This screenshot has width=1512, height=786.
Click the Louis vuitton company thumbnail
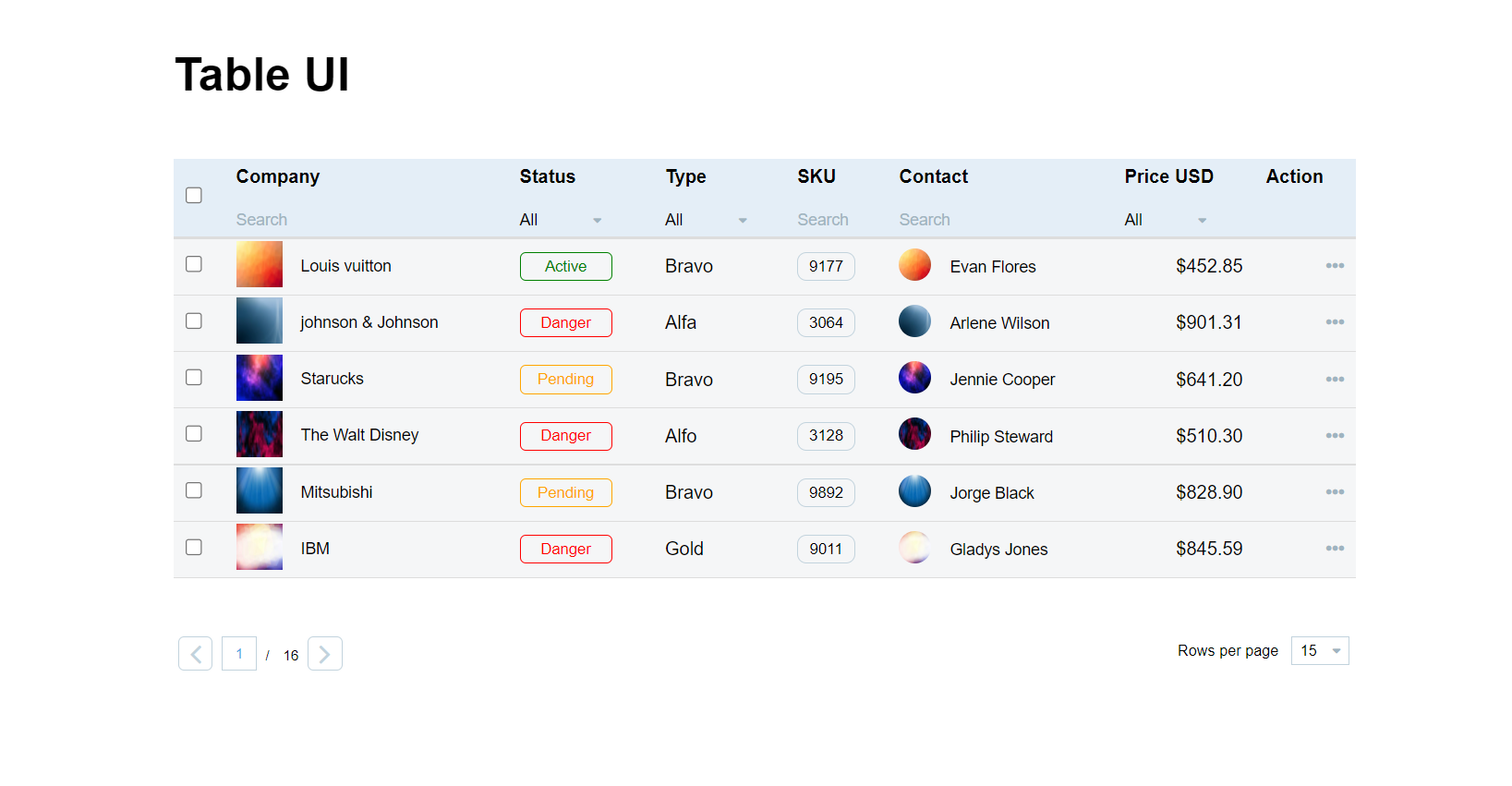260,264
